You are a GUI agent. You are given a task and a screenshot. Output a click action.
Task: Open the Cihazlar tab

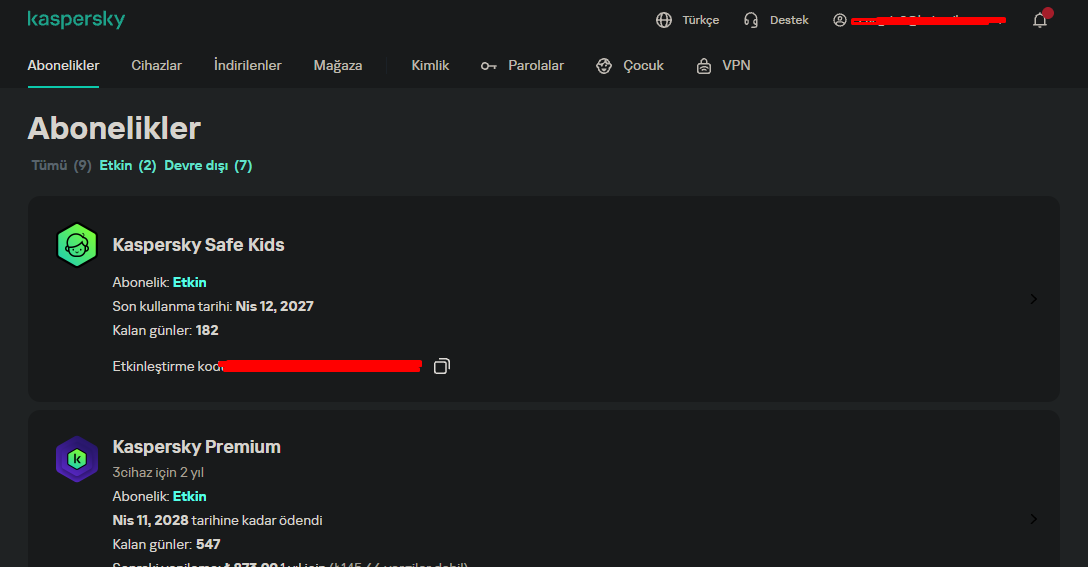point(156,65)
